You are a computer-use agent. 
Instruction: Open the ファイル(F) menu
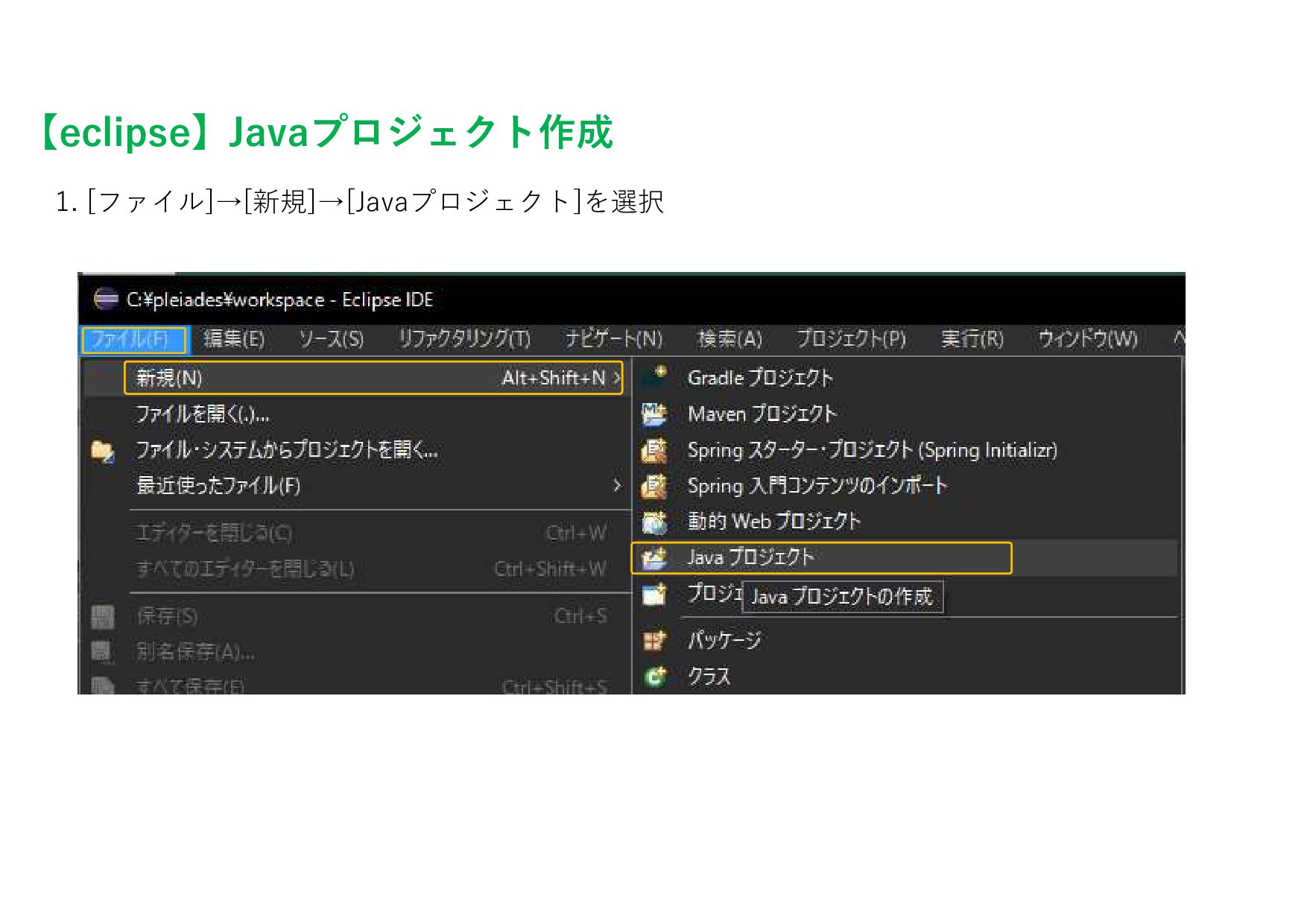point(134,340)
